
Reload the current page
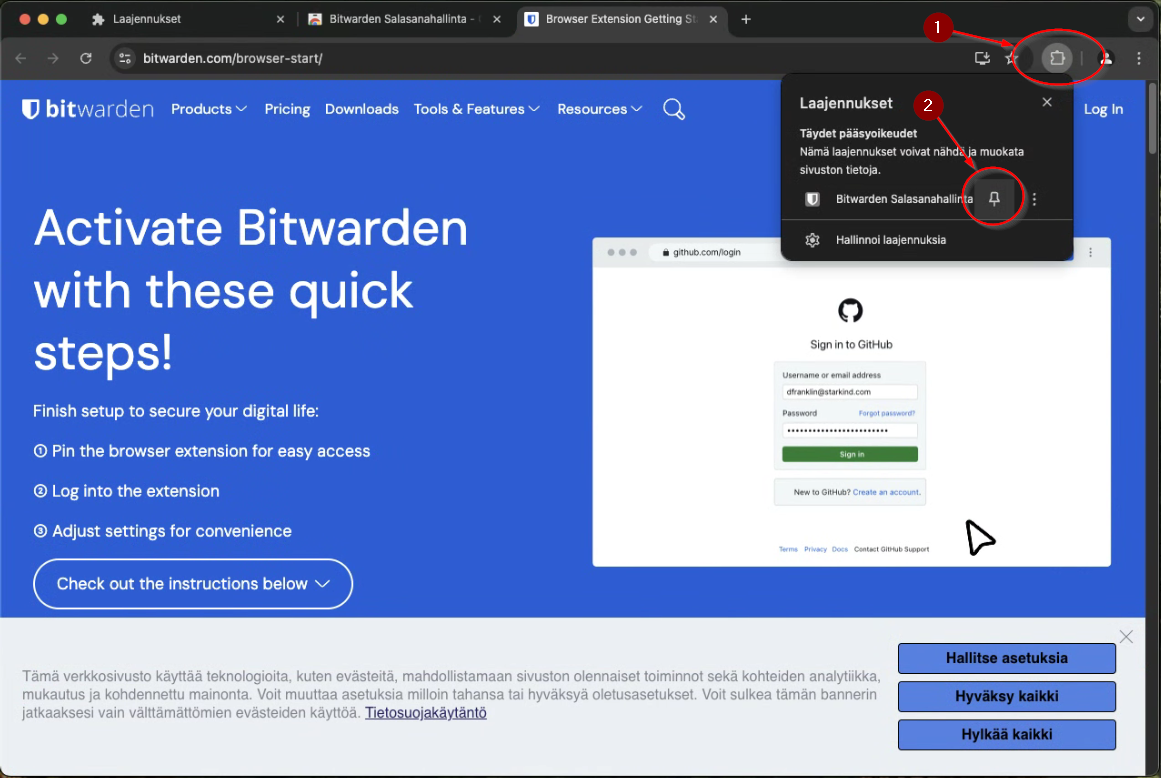pyautogui.click(x=86, y=58)
